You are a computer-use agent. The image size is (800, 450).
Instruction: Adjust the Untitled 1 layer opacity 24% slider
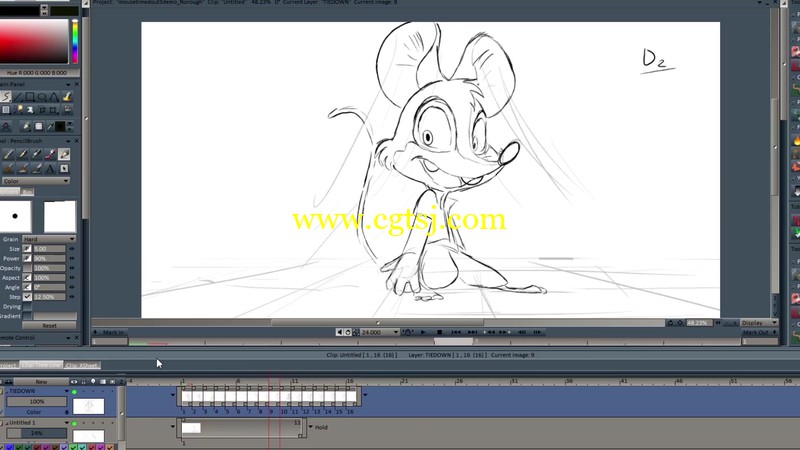click(36, 433)
